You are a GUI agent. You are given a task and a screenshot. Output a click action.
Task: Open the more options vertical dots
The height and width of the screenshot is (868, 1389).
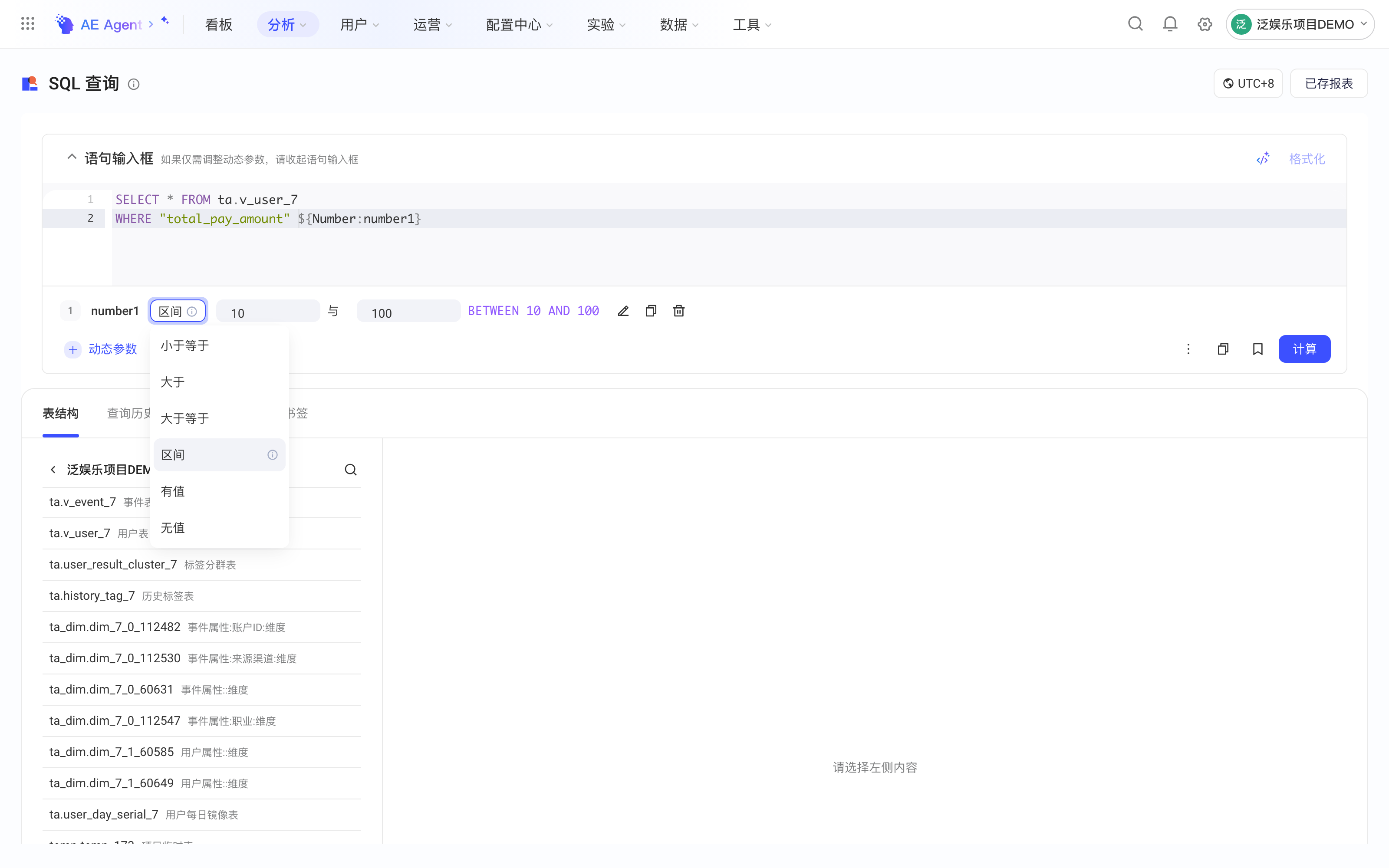click(1188, 349)
